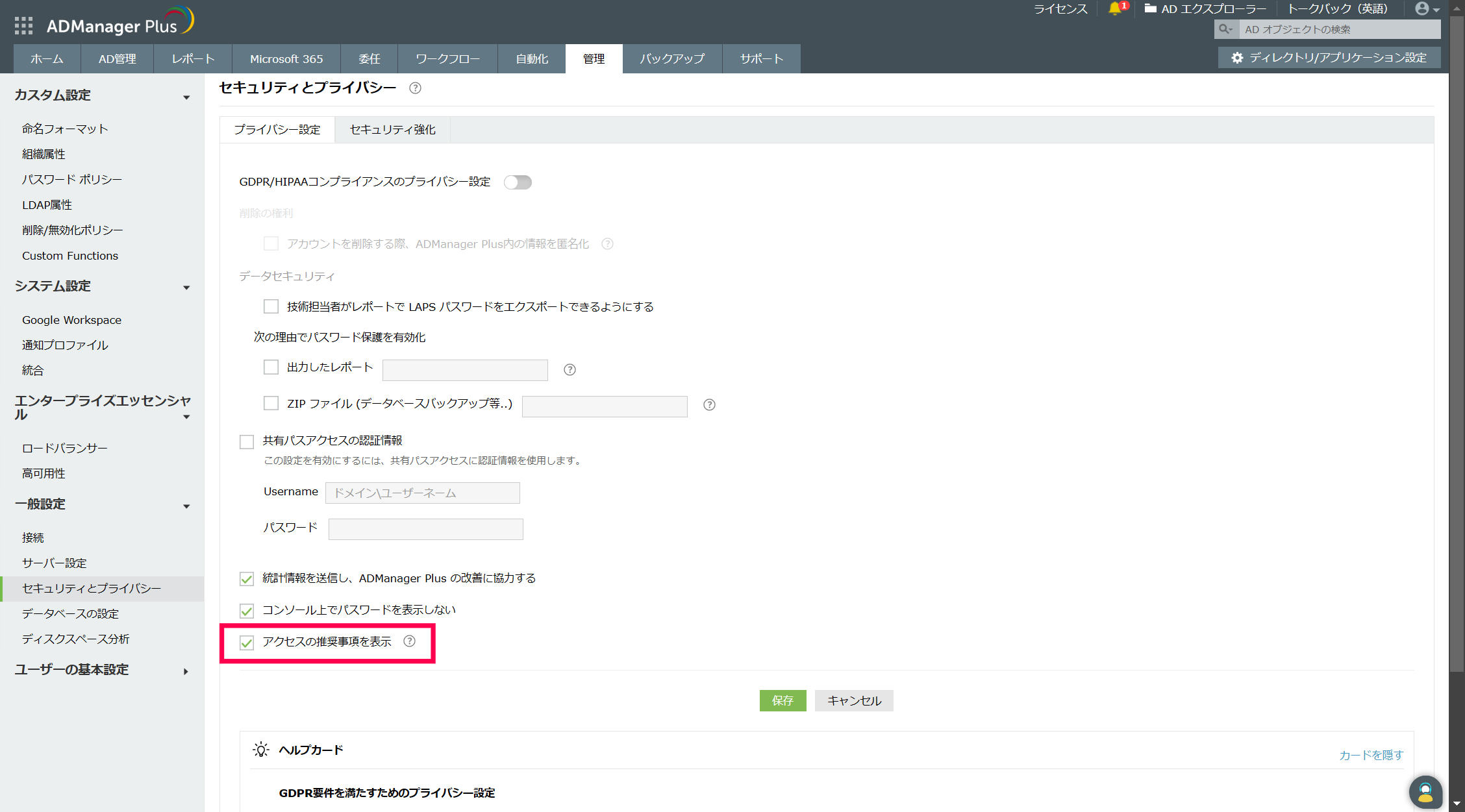1465x812 pixels.
Task: Uncheck コンソール上でパスワードを表示しない checkbox
Action: coord(247,611)
